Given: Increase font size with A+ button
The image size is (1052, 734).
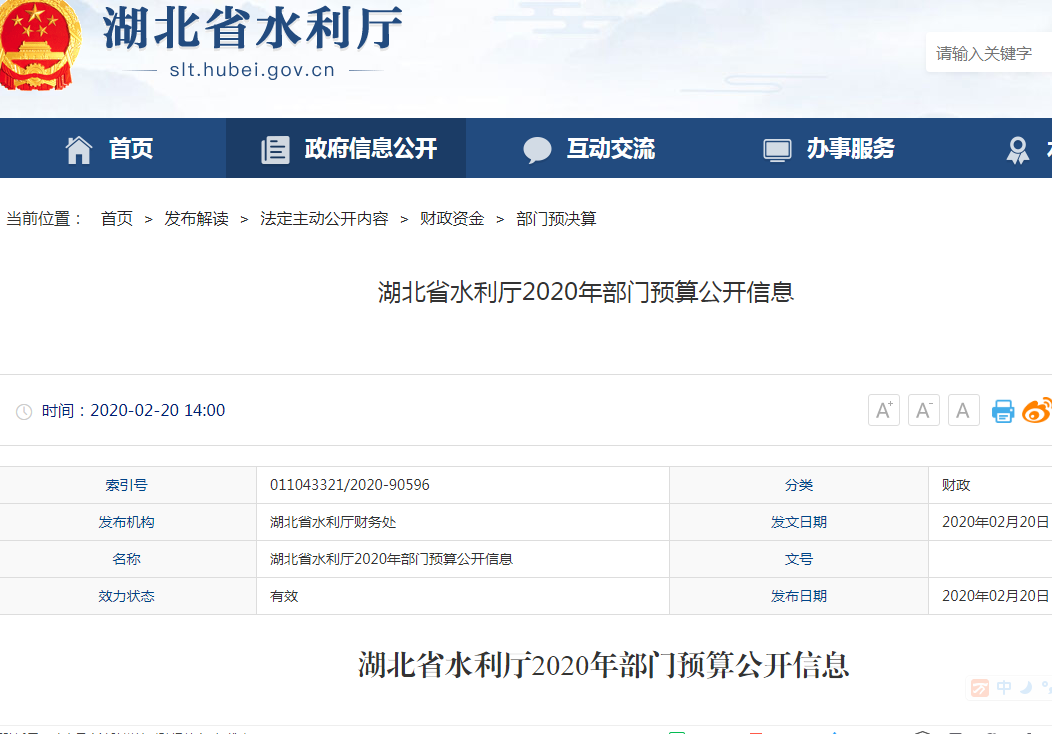Looking at the screenshot, I should (883, 410).
